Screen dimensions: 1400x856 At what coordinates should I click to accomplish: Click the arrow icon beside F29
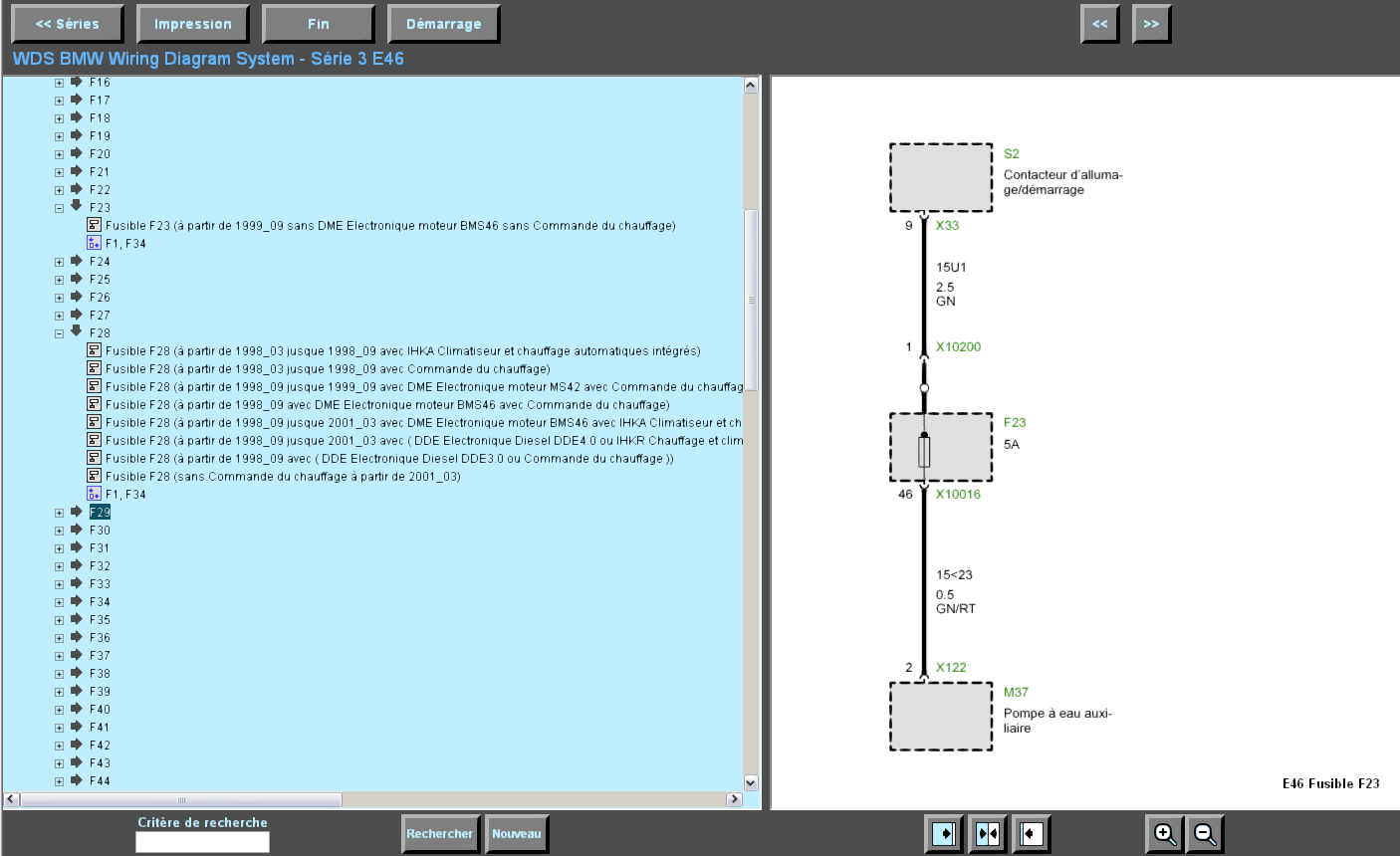[77, 512]
